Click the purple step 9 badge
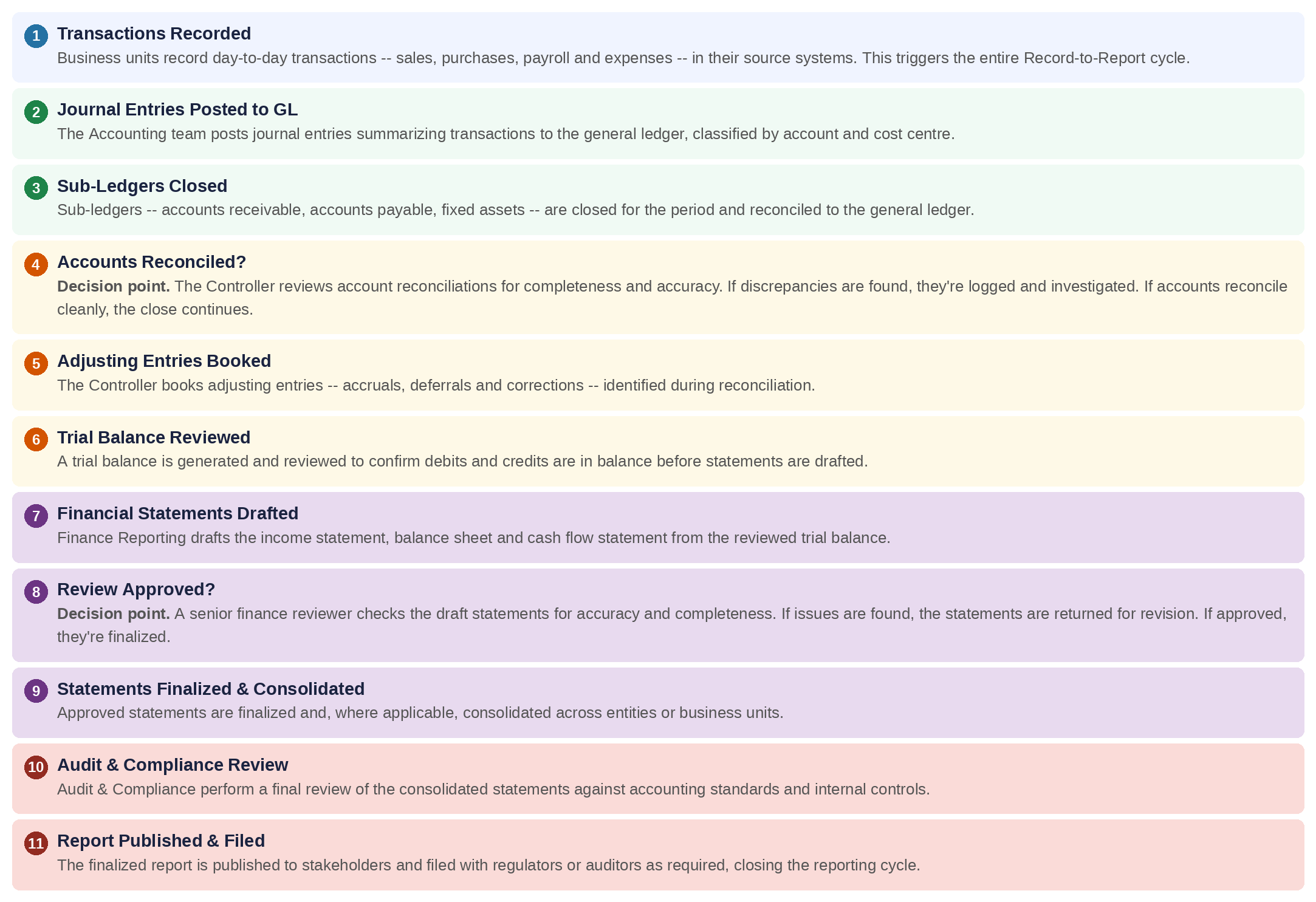Image resolution: width=1316 pixels, height=902 pixels. tap(36, 691)
